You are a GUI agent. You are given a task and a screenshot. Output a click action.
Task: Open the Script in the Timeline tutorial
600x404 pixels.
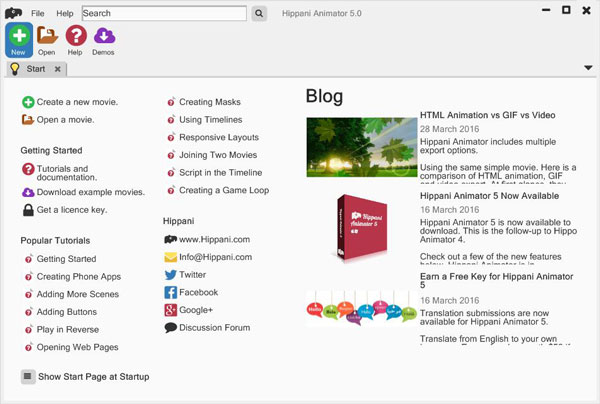[221, 173]
